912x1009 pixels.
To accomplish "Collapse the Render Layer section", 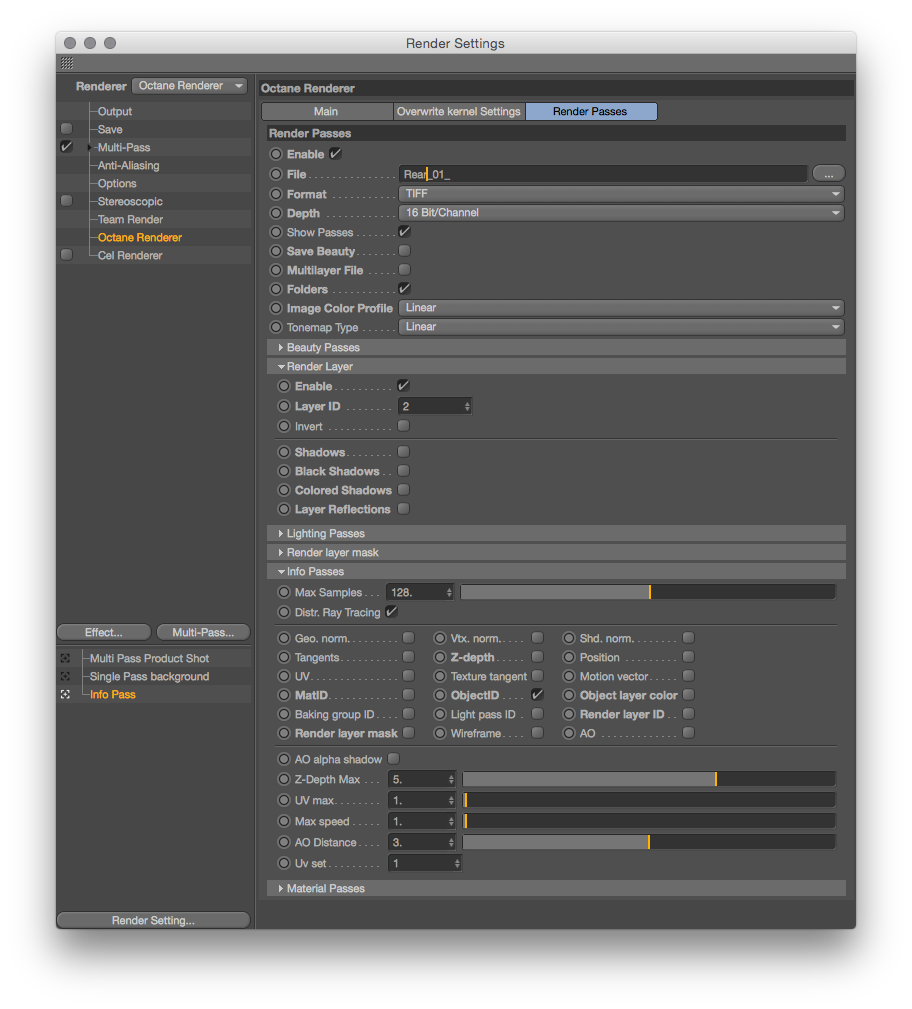I will [x=281, y=366].
